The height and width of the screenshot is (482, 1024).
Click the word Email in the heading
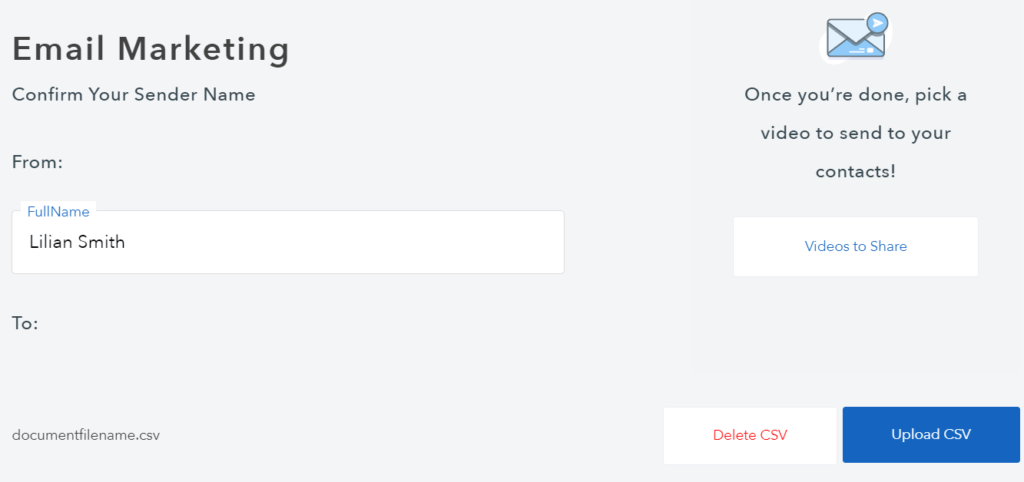pos(59,48)
